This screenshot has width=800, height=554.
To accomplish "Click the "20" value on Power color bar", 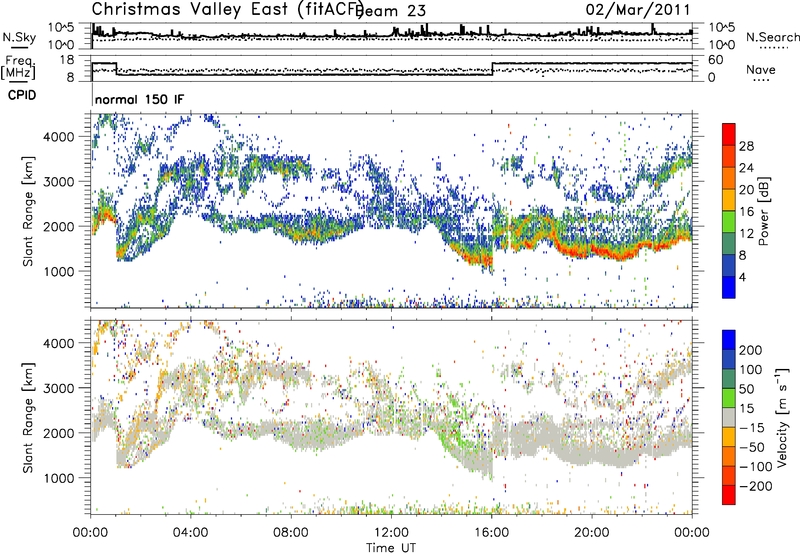I will pos(746,190).
